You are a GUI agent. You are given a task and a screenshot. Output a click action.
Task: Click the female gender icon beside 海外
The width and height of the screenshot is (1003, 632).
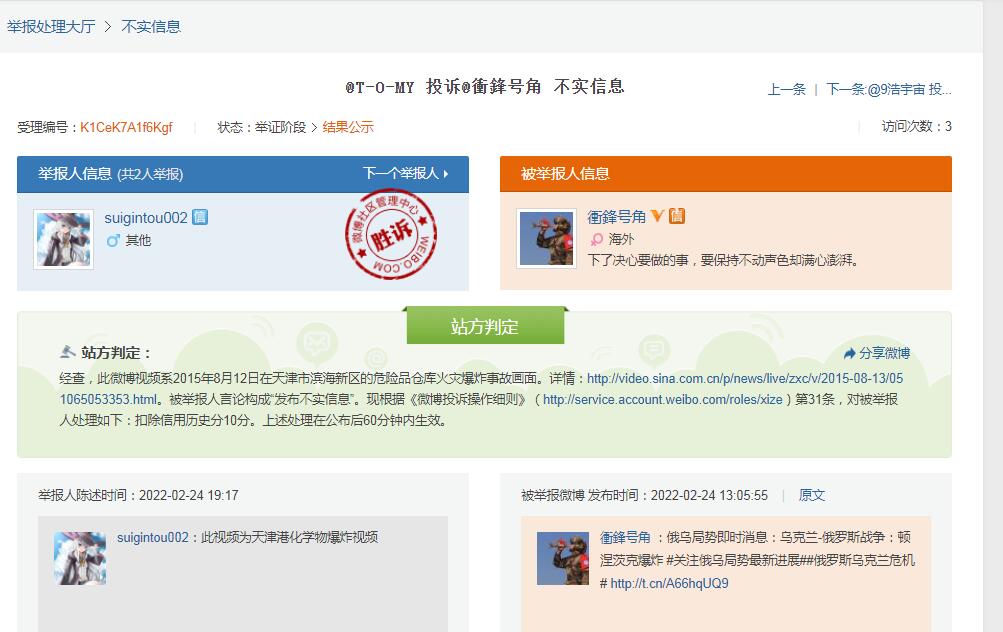pos(596,239)
